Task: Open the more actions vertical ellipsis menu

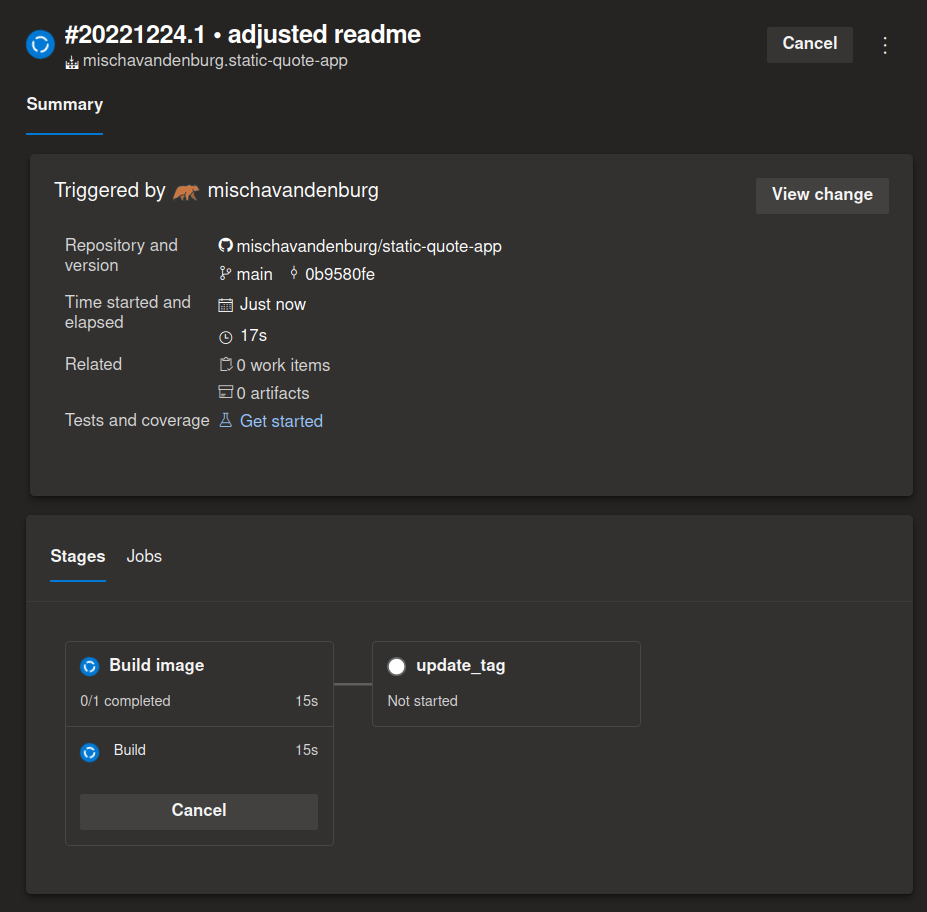Action: [884, 45]
